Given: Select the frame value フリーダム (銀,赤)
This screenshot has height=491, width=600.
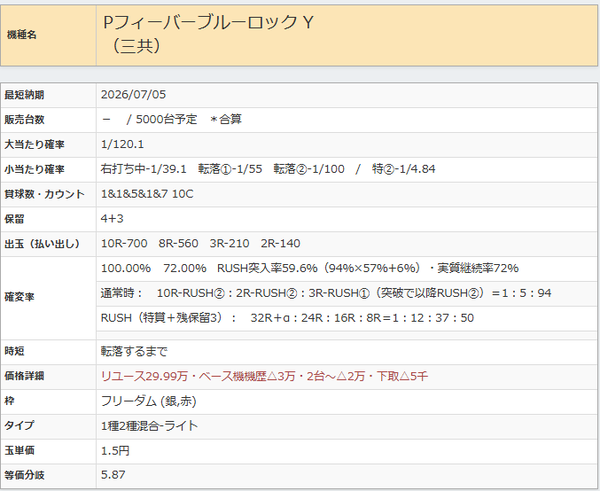Looking at the screenshot, I should (149, 401).
